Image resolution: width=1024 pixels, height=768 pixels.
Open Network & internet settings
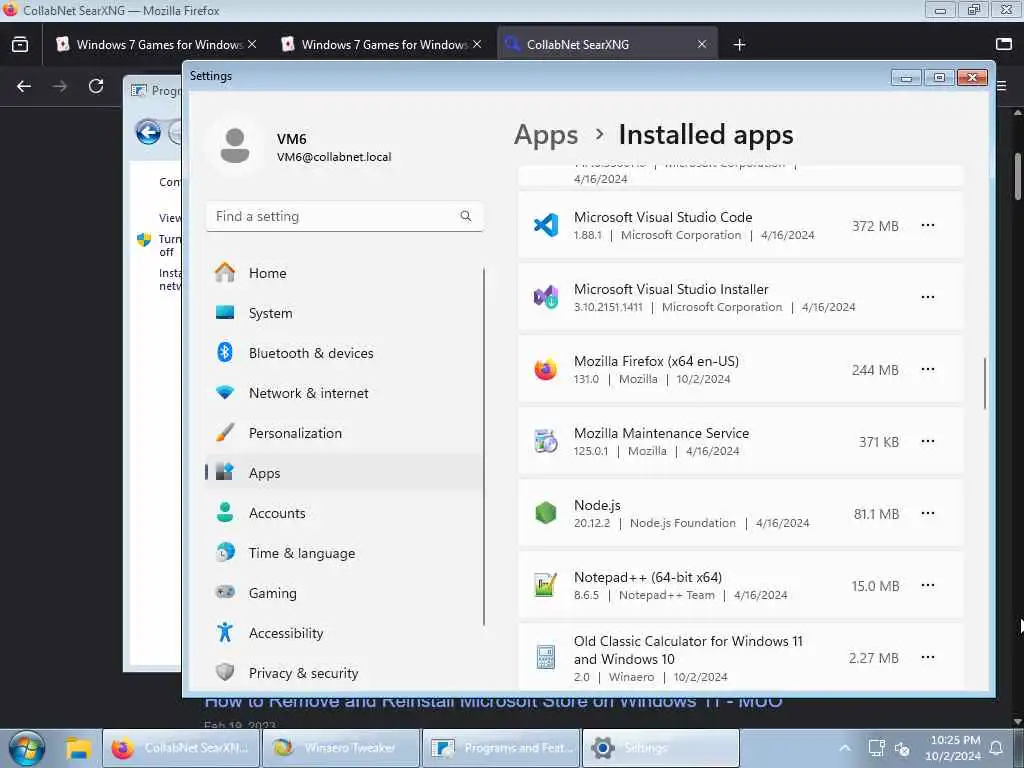(x=344, y=393)
